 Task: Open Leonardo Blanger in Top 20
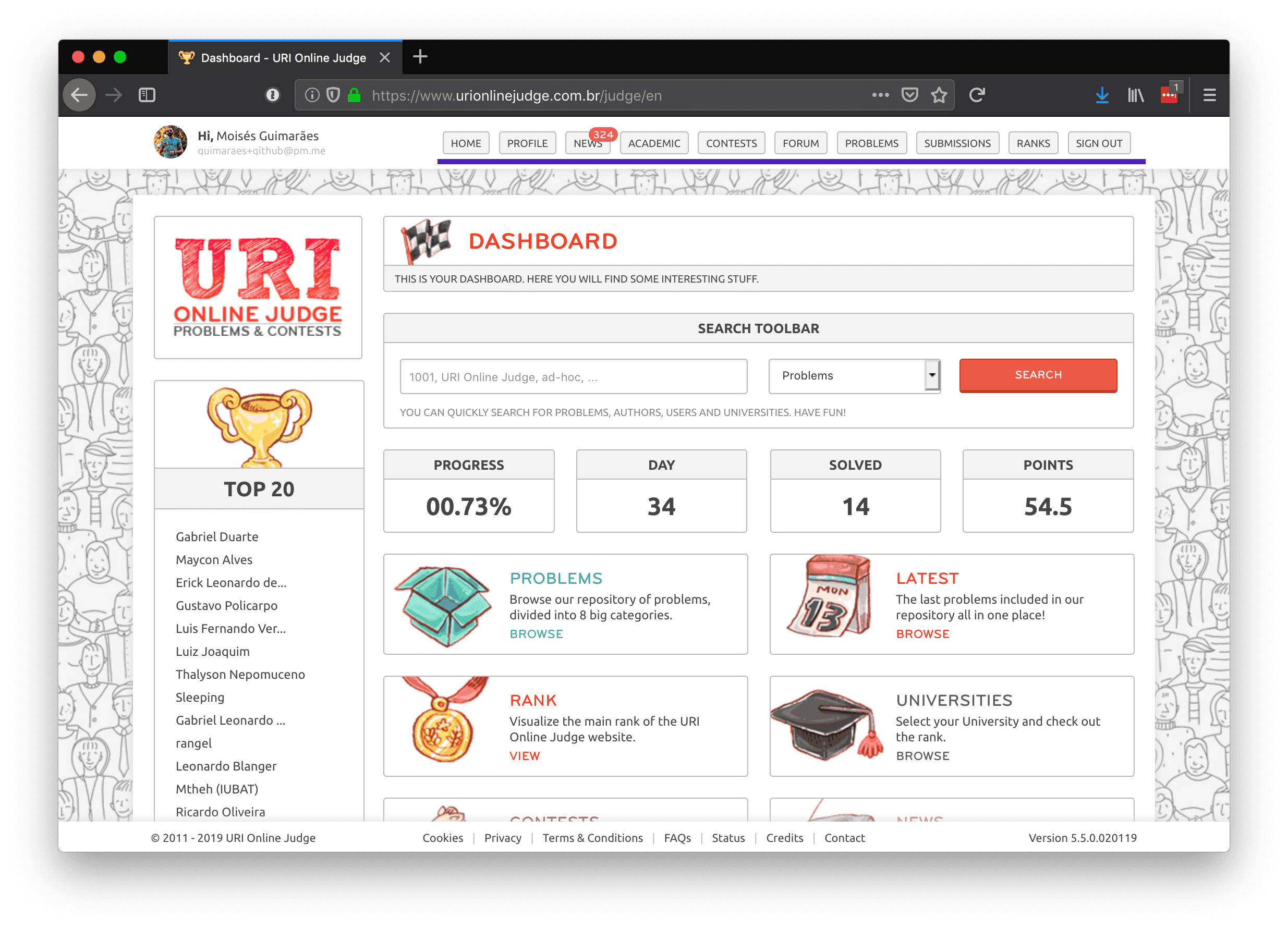click(x=226, y=766)
